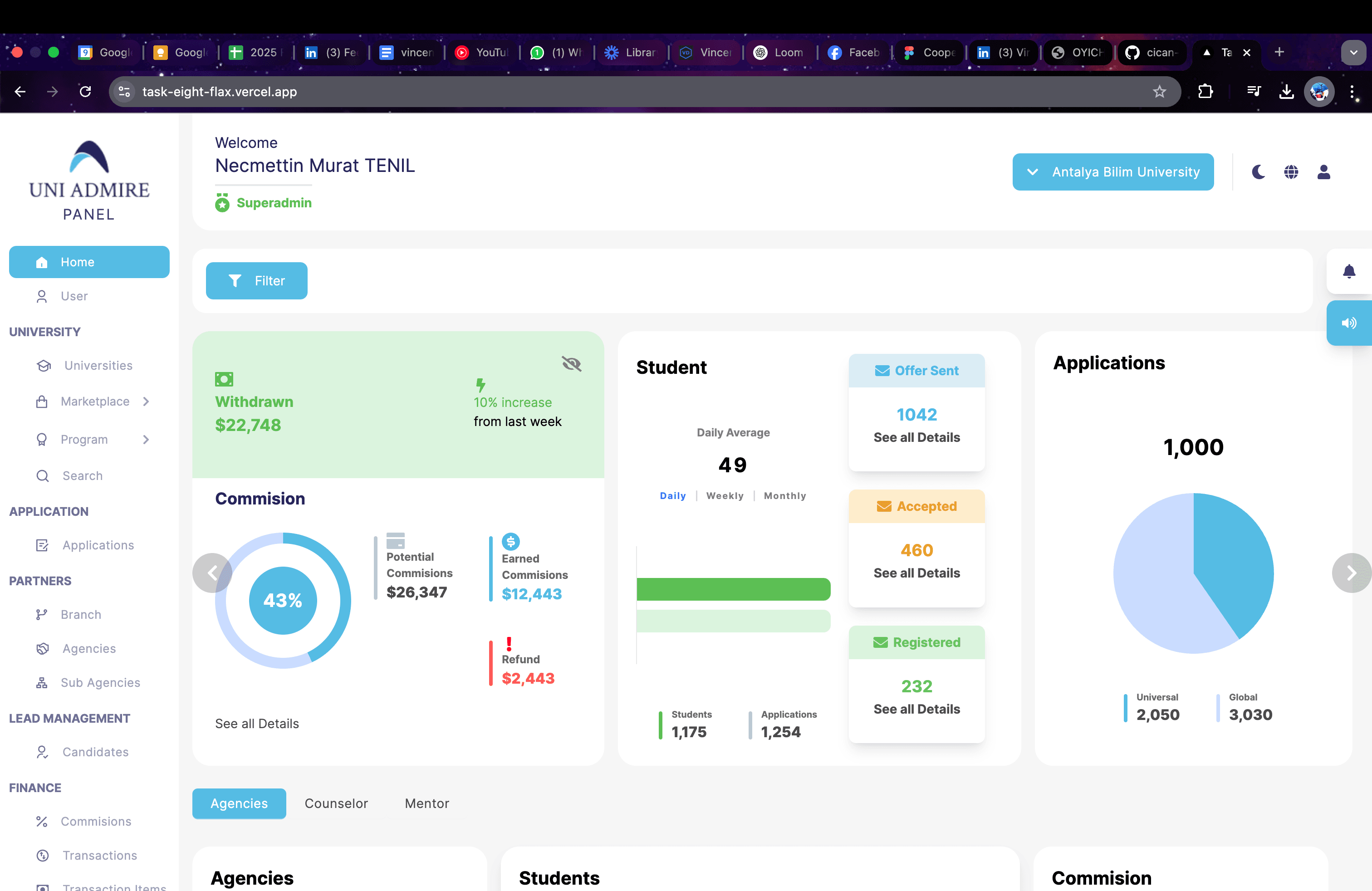Click the announcement speaker icon
The image size is (1372, 891).
coord(1349,323)
